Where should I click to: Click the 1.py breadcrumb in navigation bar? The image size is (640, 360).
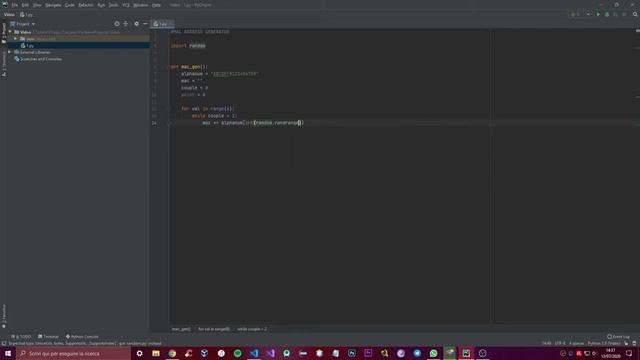coord(27,15)
